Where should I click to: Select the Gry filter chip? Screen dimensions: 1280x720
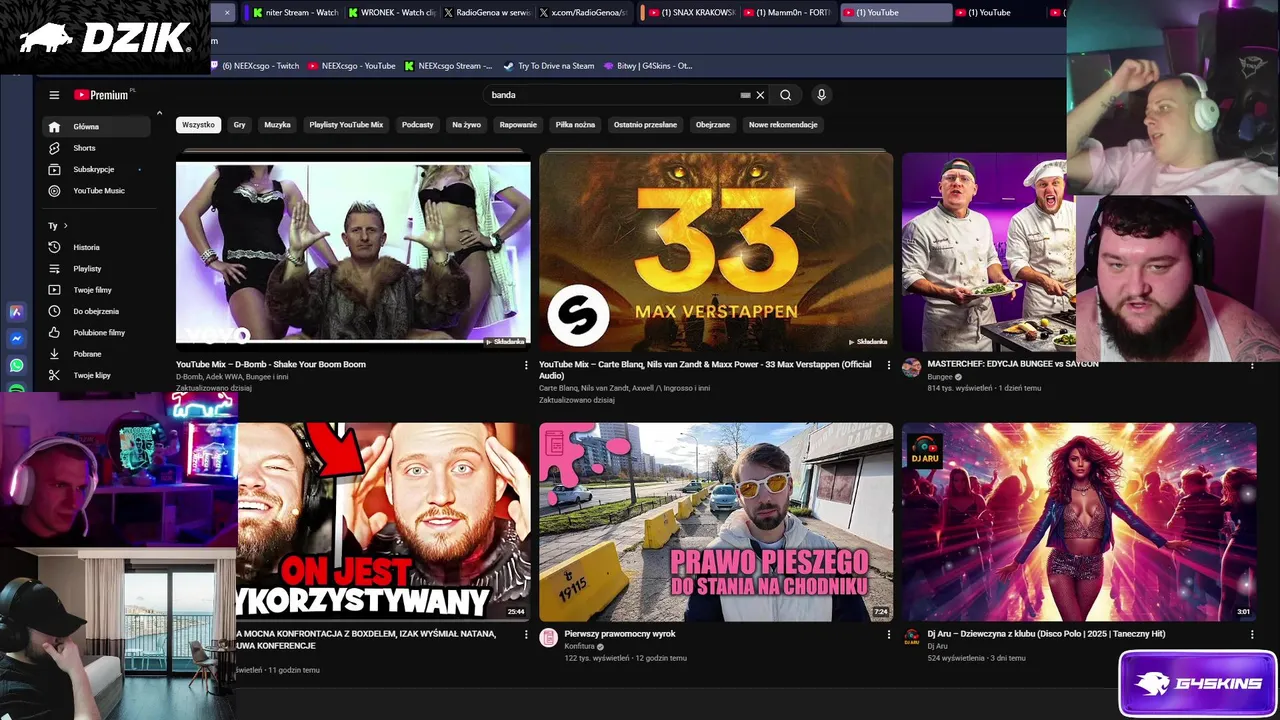239,125
